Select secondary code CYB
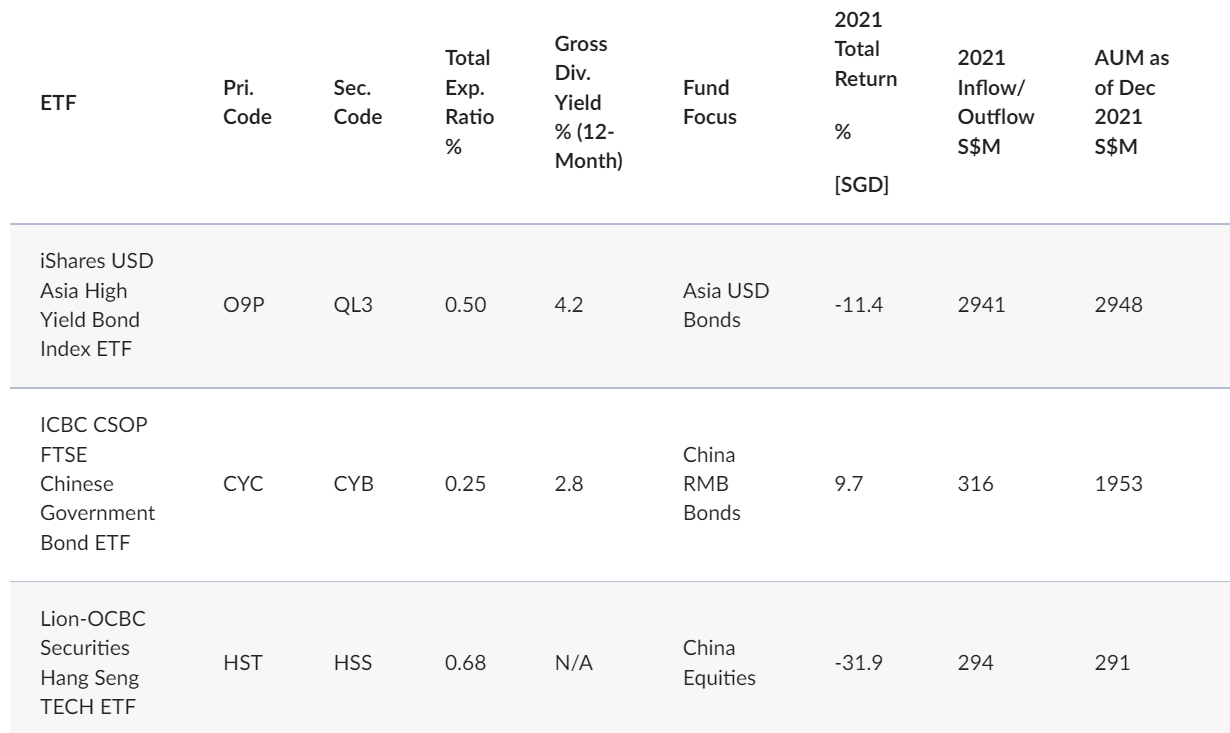Viewport: 1230px width, 733px height. 350,485
